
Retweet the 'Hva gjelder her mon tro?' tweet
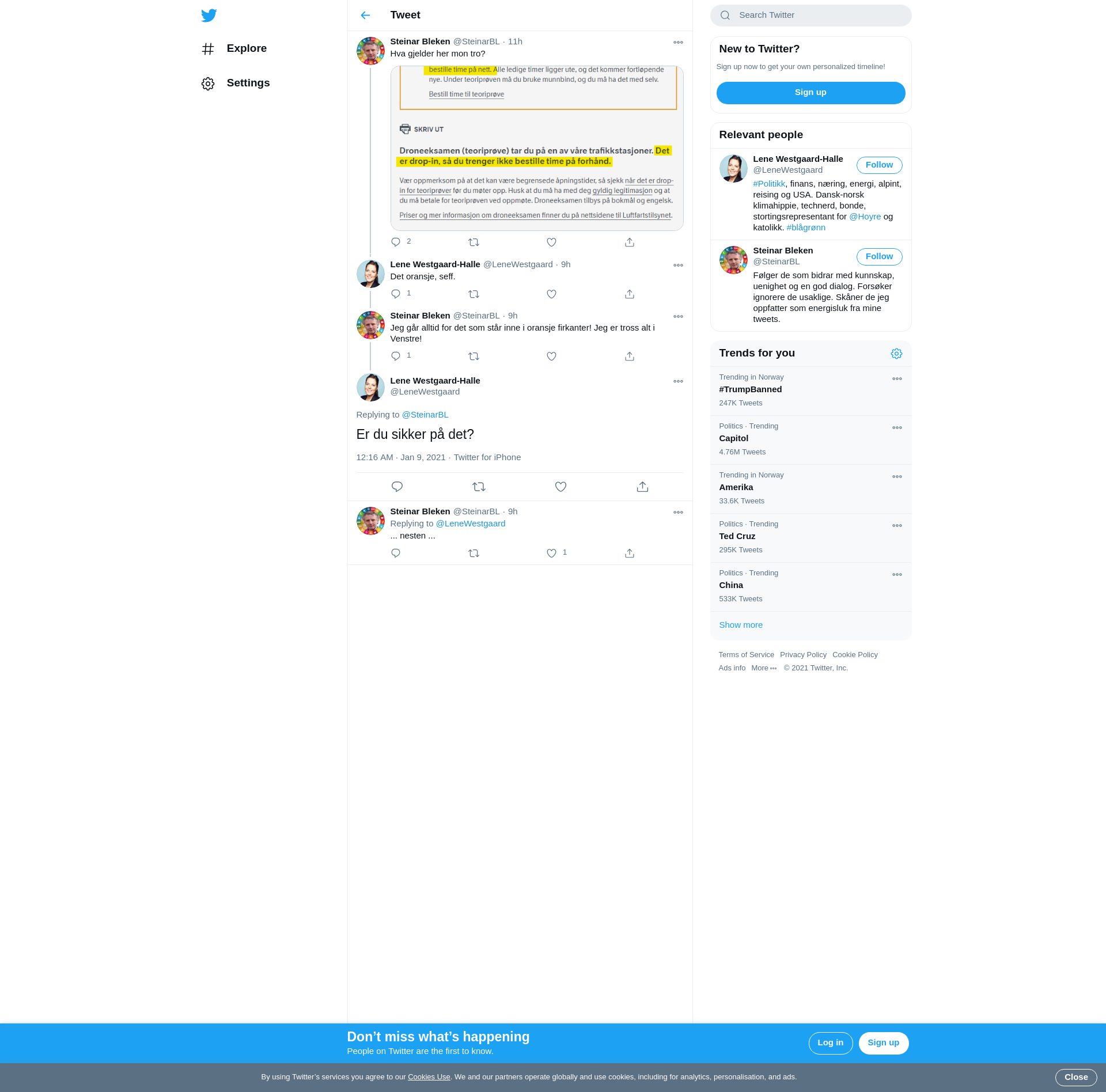(x=474, y=242)
